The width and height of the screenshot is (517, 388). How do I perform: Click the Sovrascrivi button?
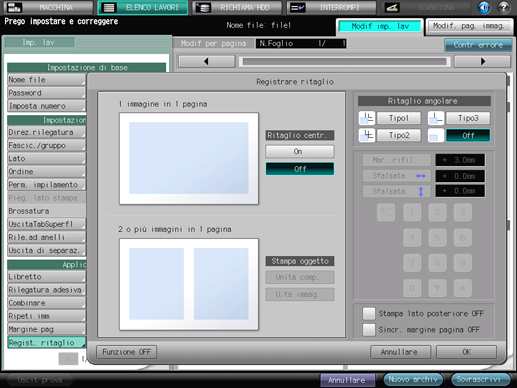pos(480,379)
